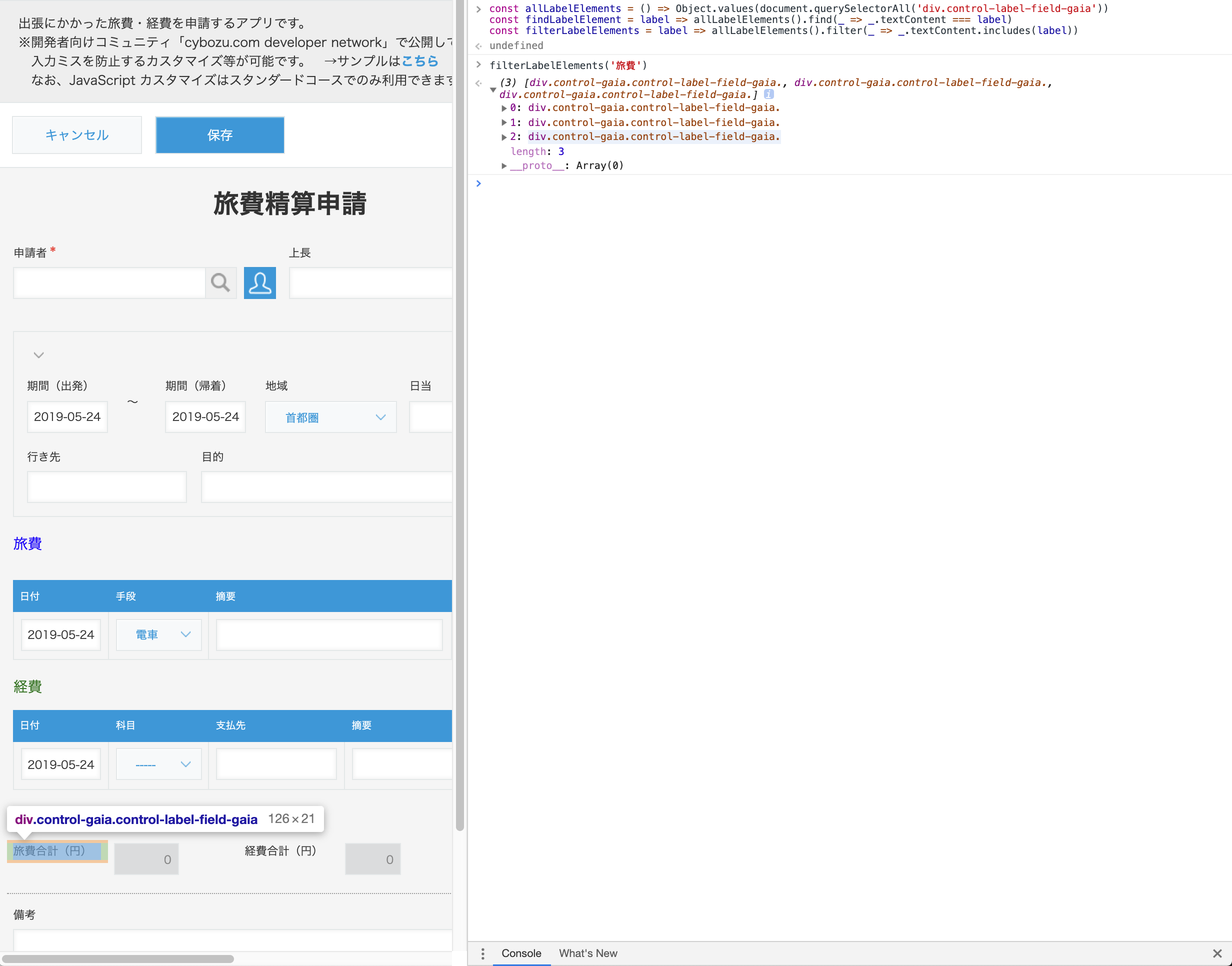Open the こちら sample link

click(419, 61)
